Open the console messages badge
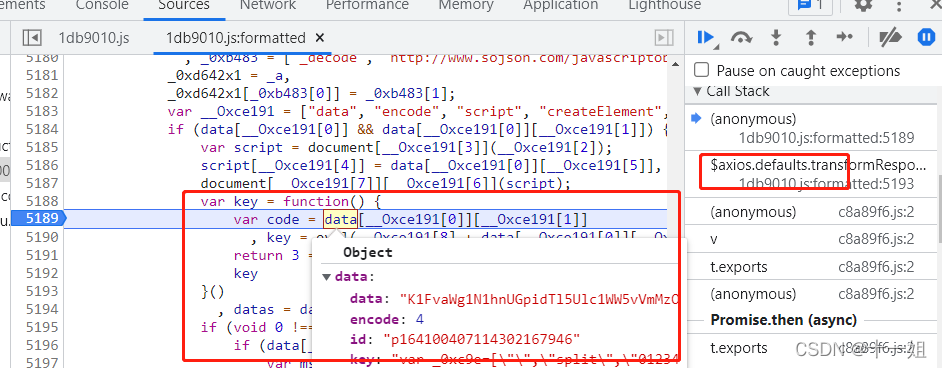This screenshot has height=368, width=942. coord(810,5)
